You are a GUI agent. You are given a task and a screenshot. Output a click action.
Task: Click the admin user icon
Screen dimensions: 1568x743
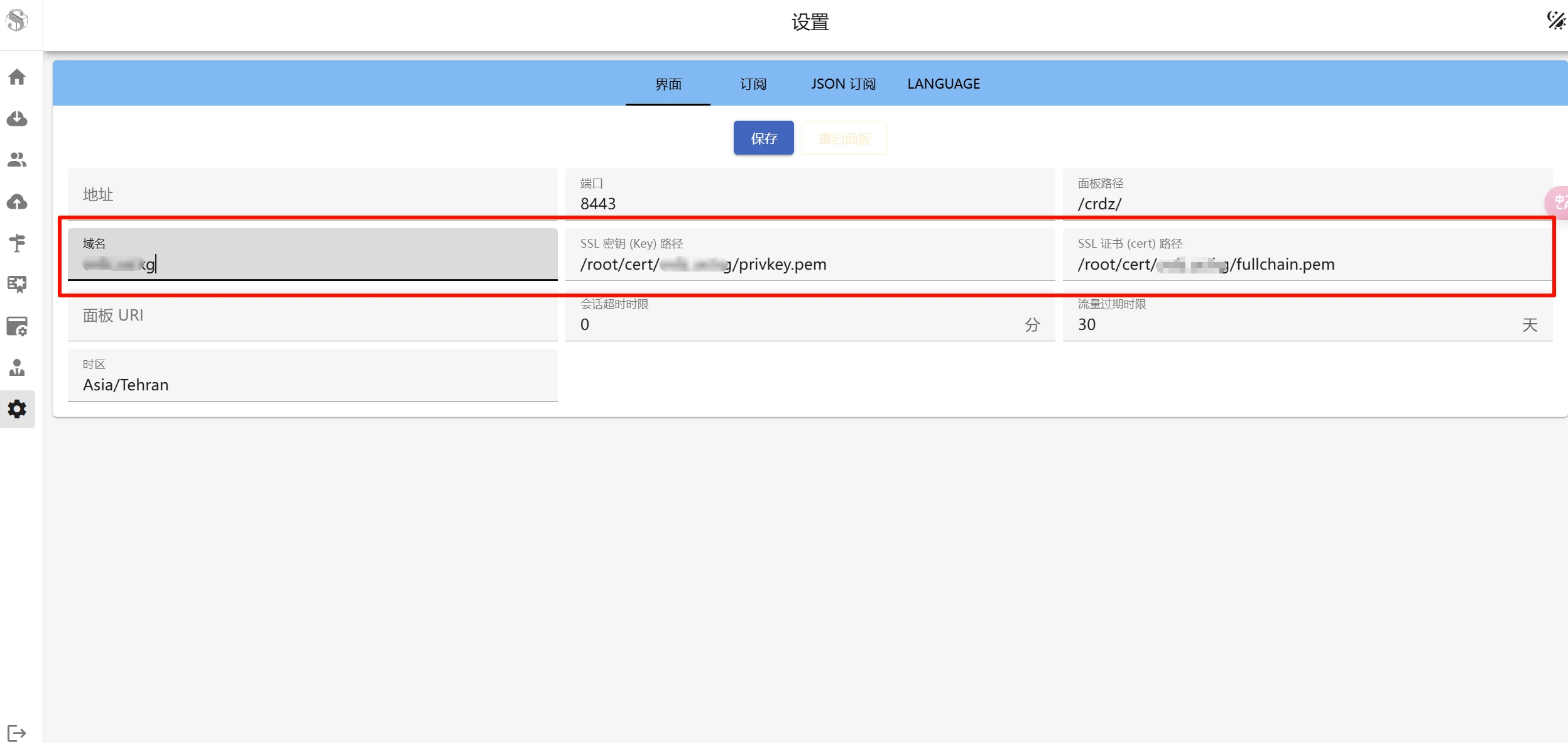[17, 367]
